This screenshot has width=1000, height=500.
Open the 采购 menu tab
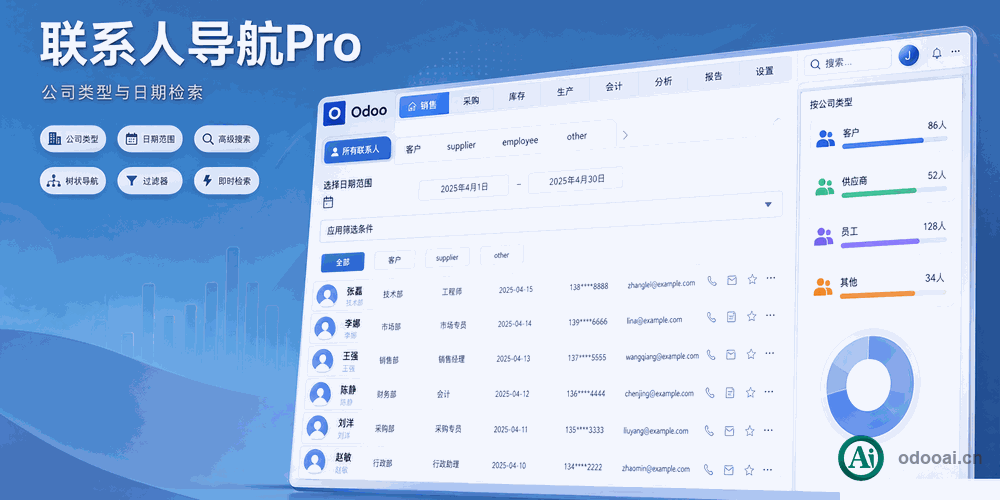point(471,101)
